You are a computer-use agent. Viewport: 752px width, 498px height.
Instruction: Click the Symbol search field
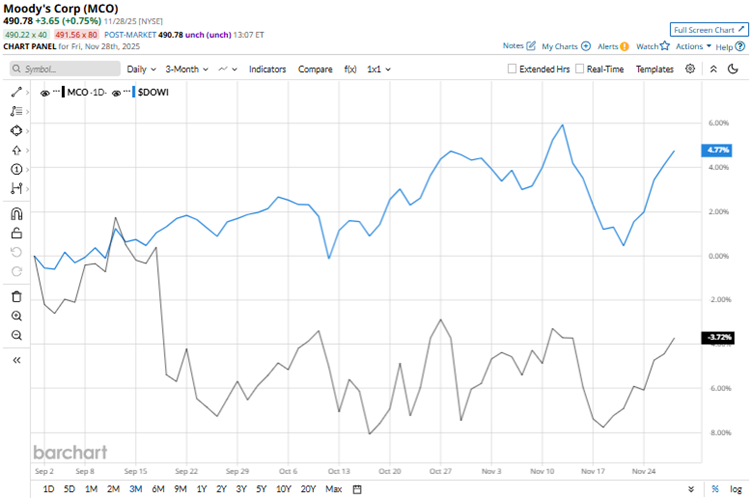pyautogui.click(x=65, y=69)
